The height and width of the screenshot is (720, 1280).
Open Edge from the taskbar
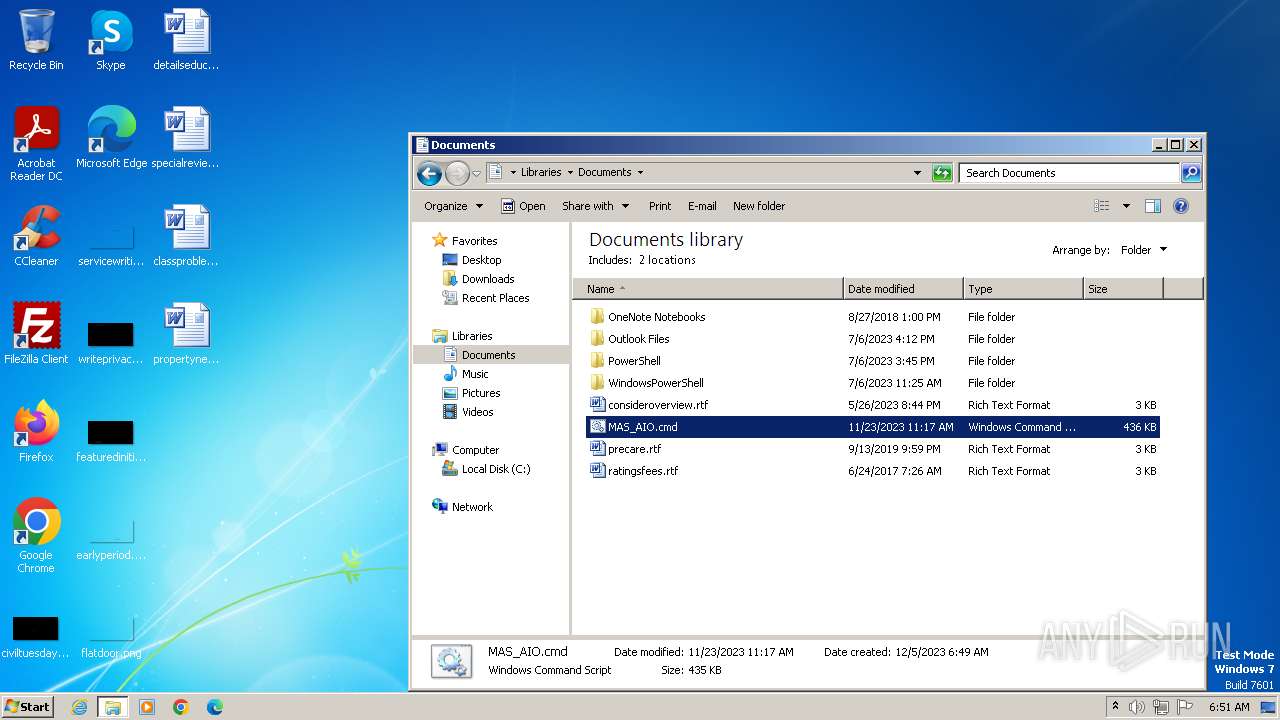pyautogui.click(x=214, y=707)
